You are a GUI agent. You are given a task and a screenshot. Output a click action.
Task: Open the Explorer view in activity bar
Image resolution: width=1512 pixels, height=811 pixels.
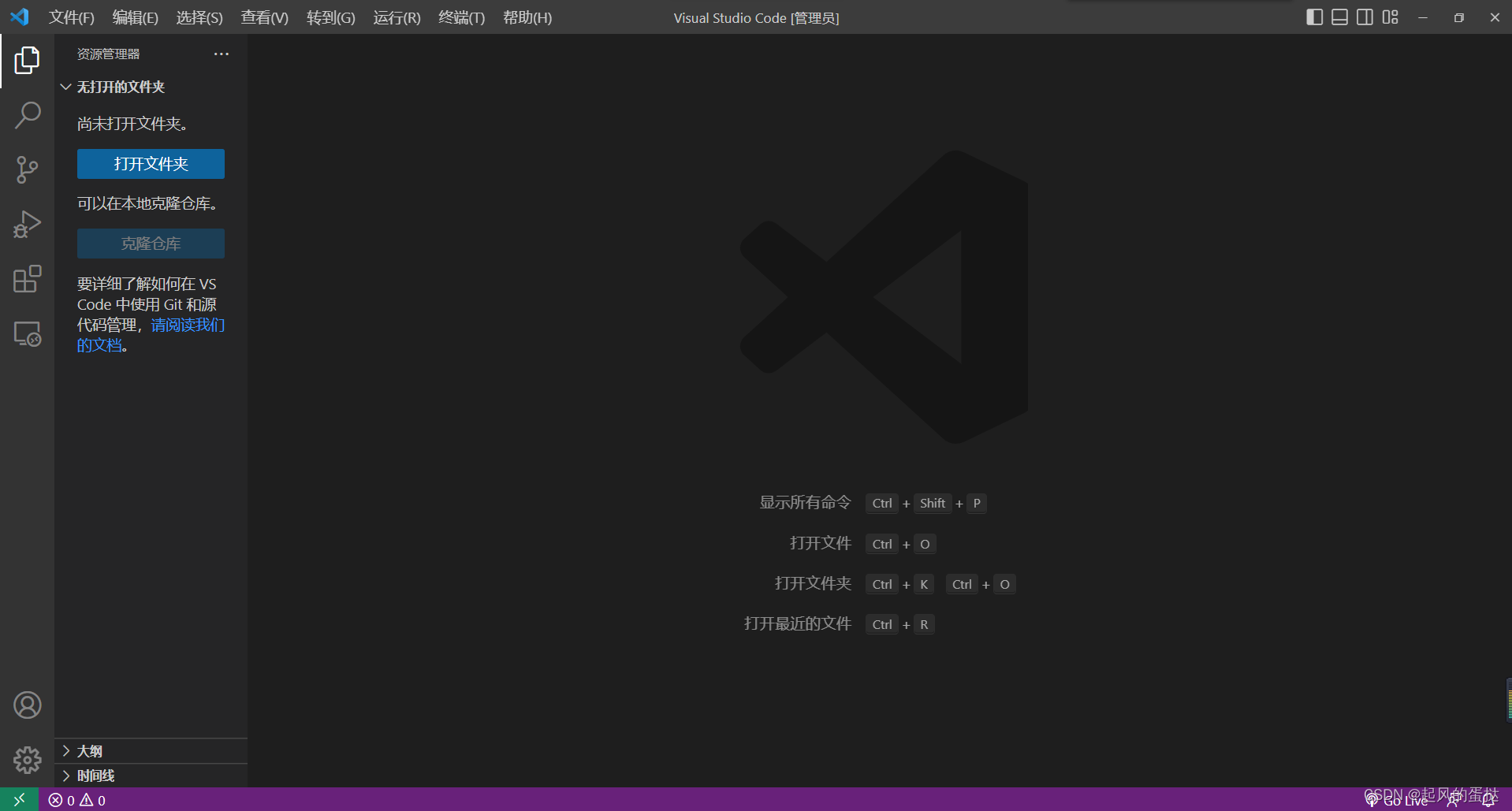(x=27, y=61)
